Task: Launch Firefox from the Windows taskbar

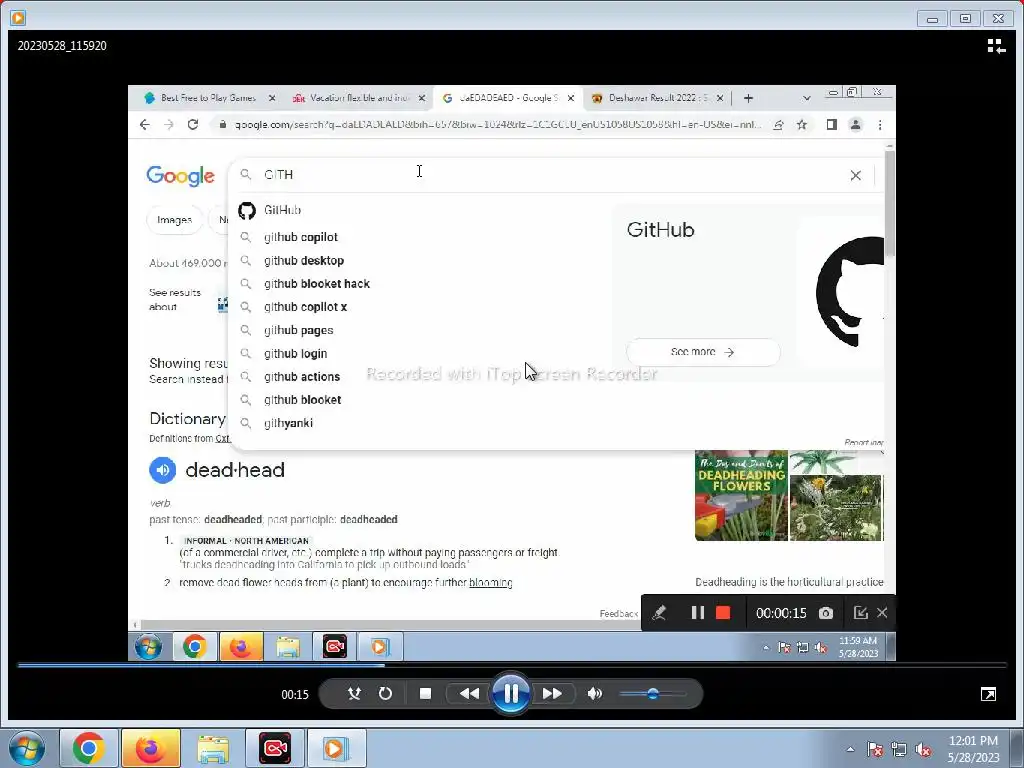Action: tap(150, 748)
